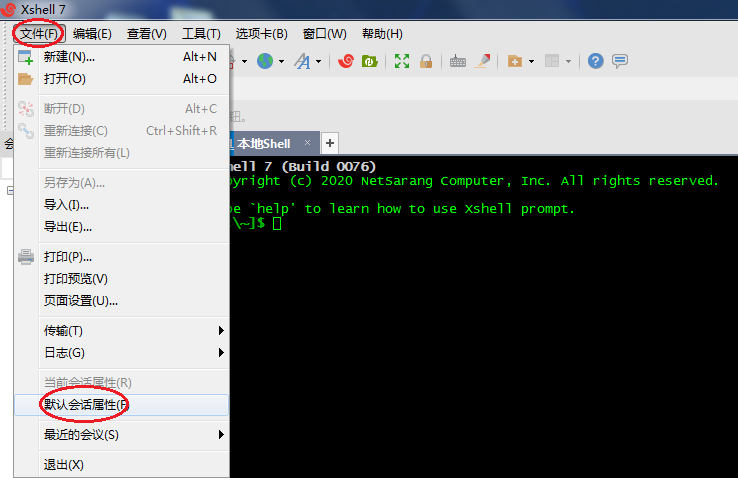Open the 工具(T) menu

click(201, 34)
